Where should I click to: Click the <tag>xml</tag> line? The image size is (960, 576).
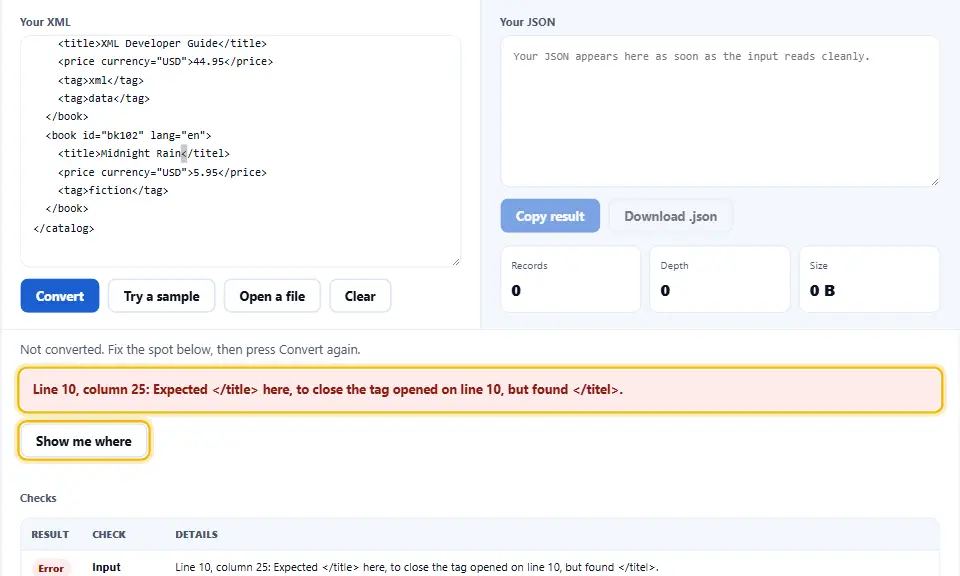[x=101, y=80]
